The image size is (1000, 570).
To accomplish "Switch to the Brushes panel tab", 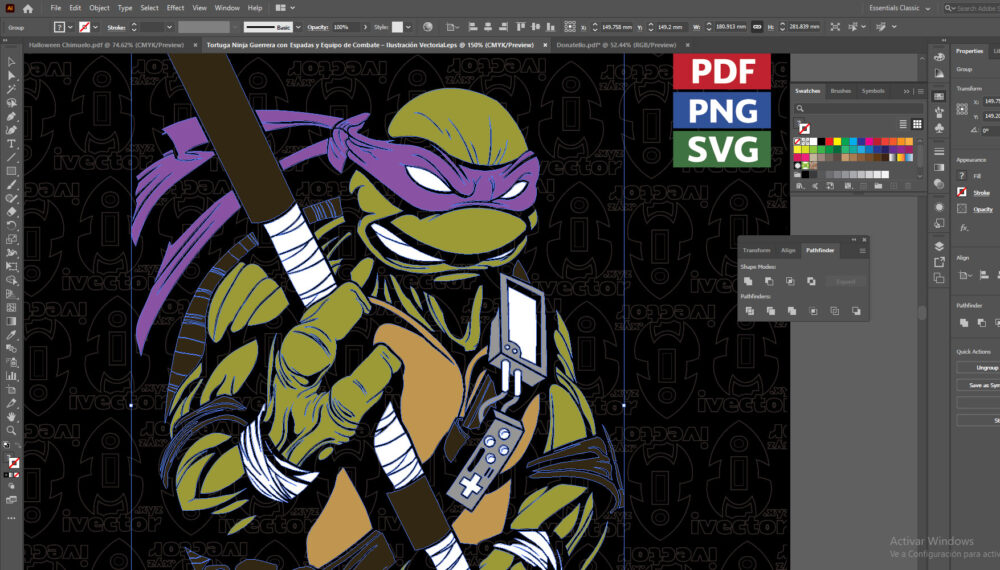I will pos(840,91).
